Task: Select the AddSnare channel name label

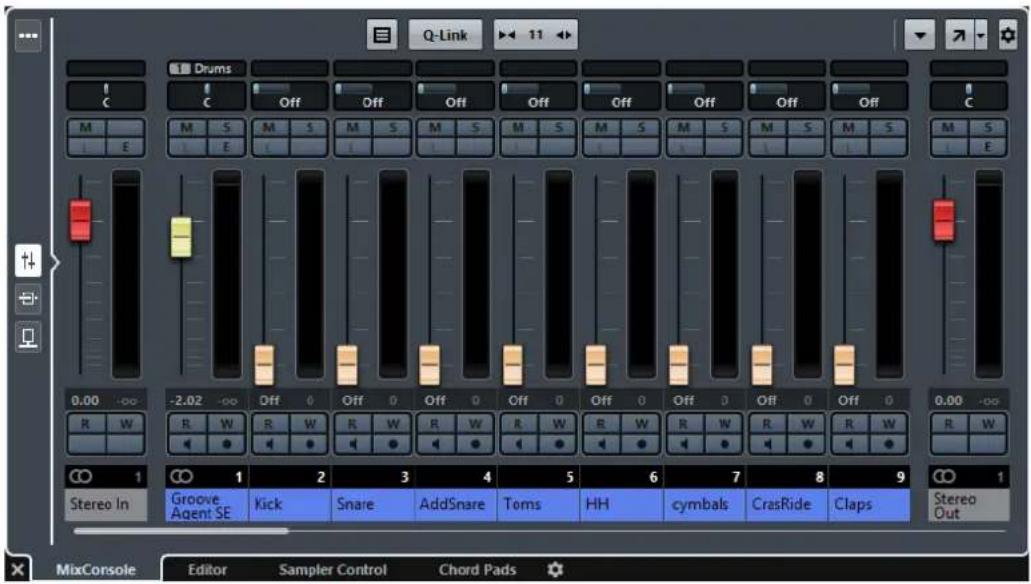Action: 456,504
